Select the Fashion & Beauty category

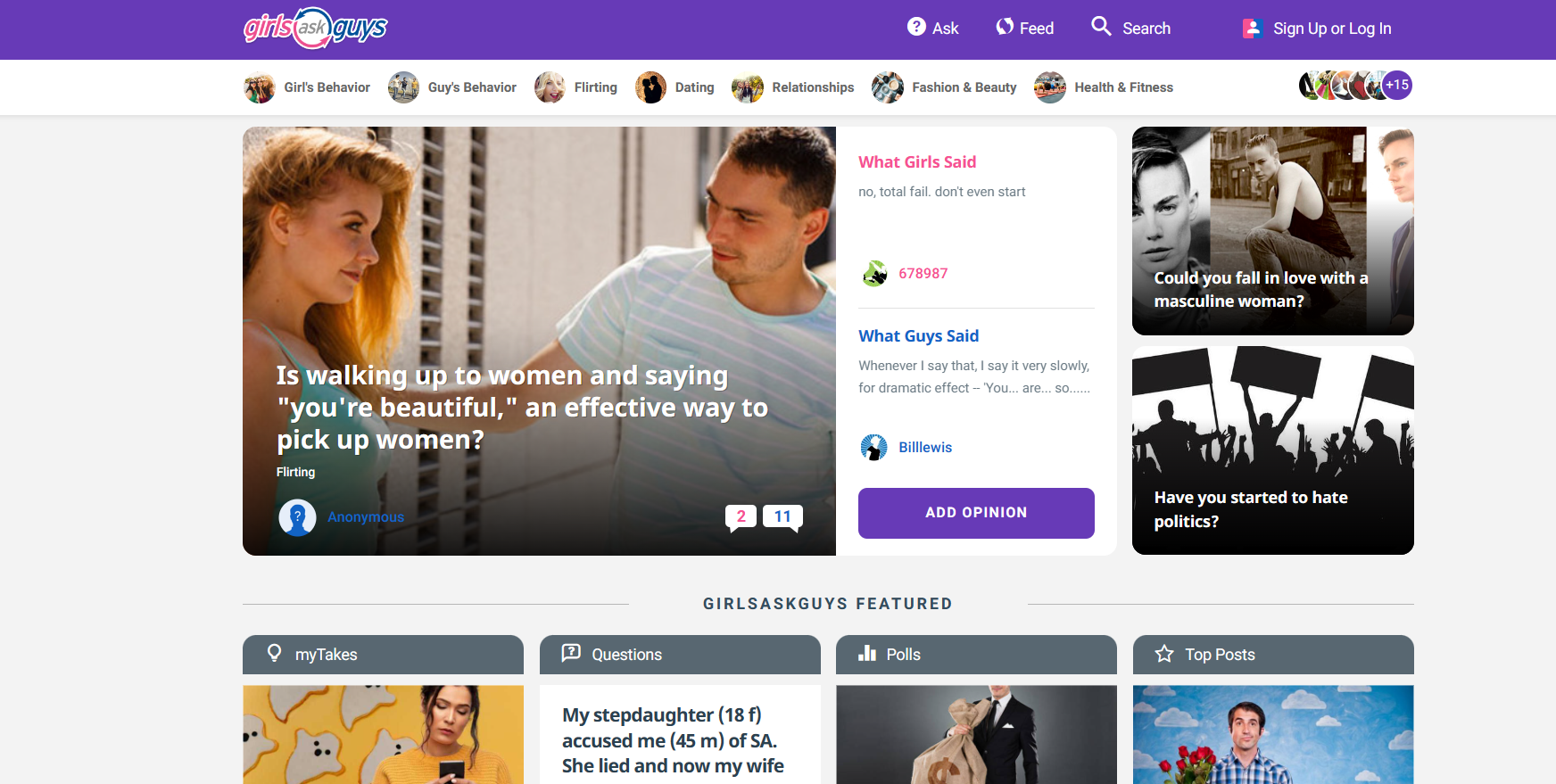coord(944,87)
